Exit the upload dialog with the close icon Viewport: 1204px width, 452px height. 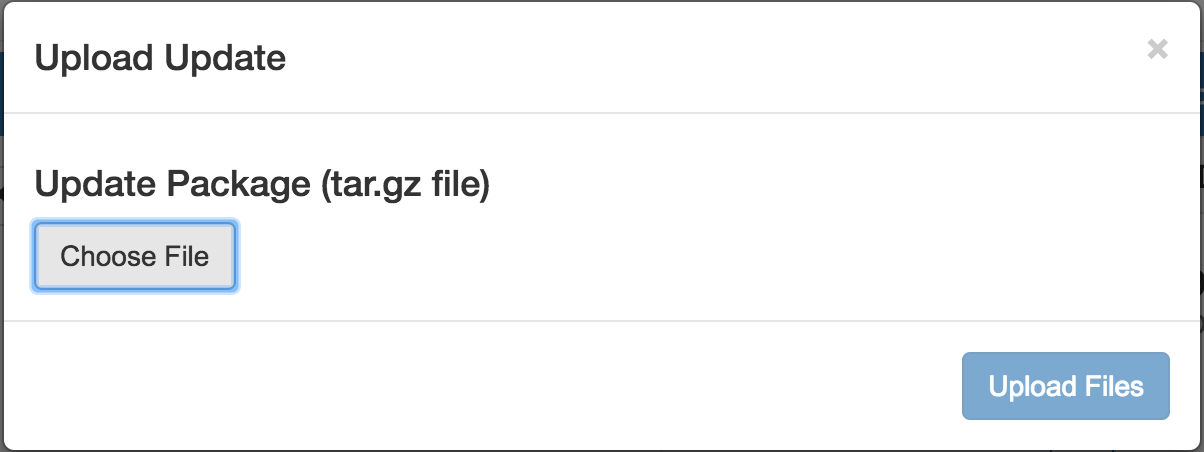click(x=1157, y=49)
